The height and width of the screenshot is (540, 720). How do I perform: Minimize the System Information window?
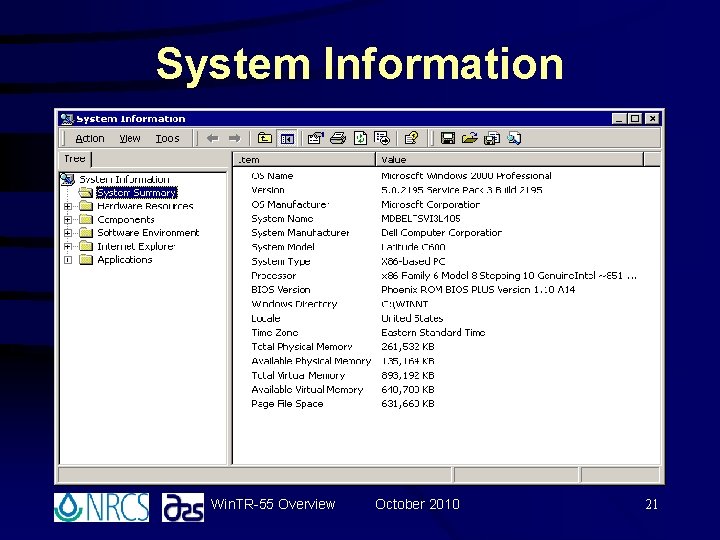tap(619, 119)
